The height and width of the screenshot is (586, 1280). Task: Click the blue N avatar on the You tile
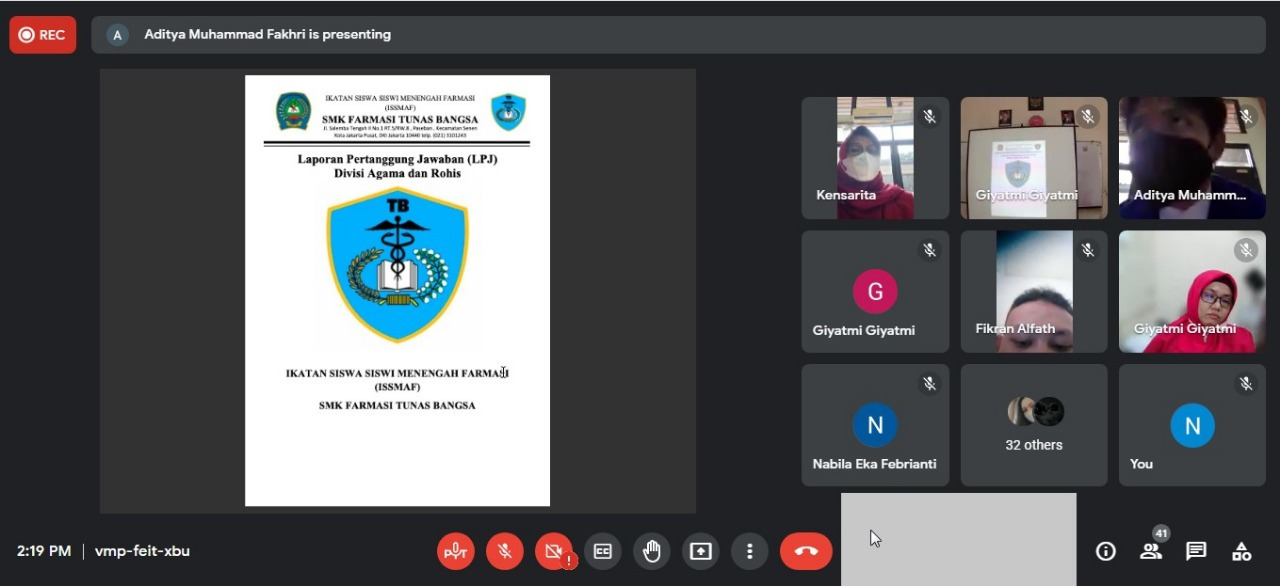(x=1192, y=425)
